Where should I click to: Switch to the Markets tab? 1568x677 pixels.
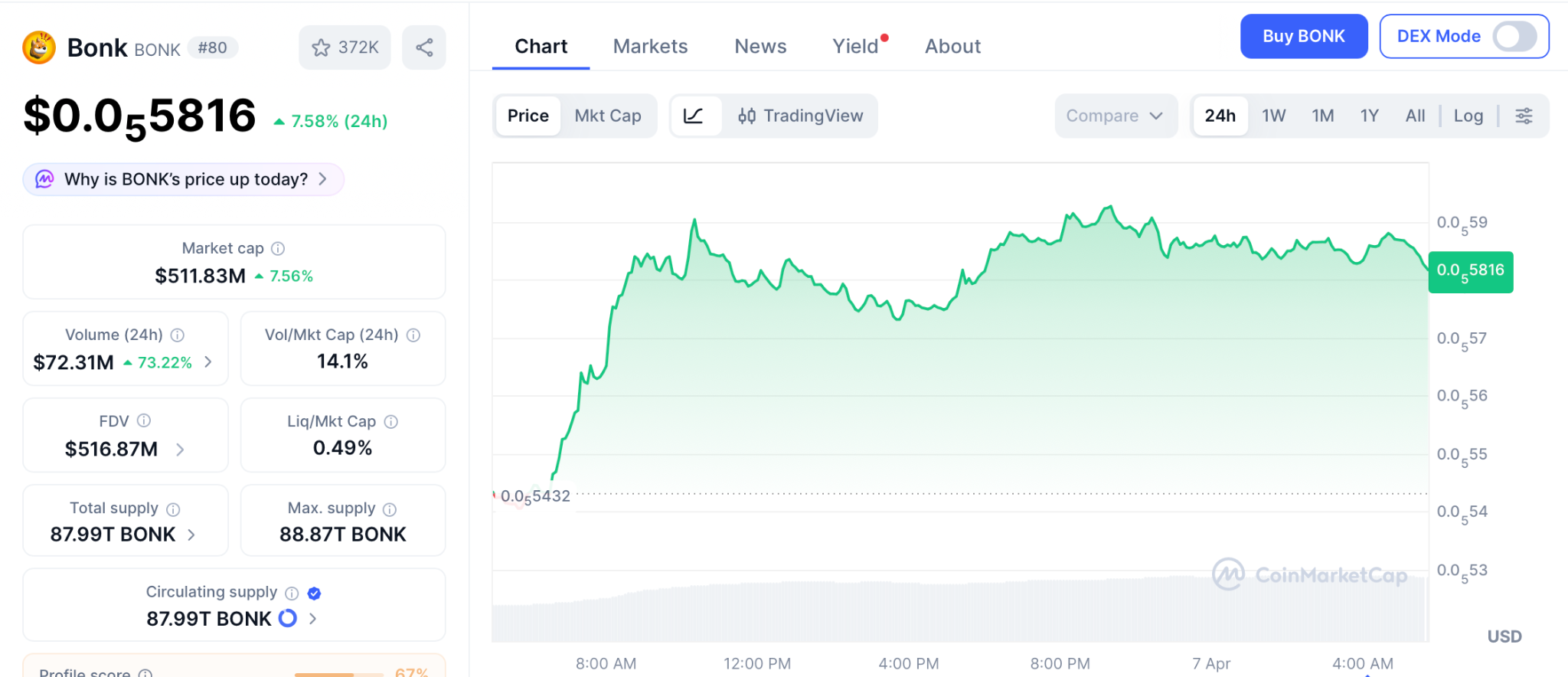click(650, 47)
